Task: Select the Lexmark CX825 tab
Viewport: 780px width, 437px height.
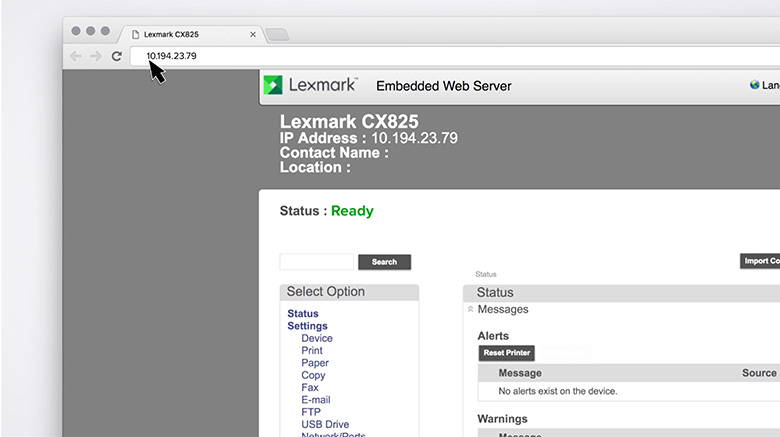Action: (185, 35)
